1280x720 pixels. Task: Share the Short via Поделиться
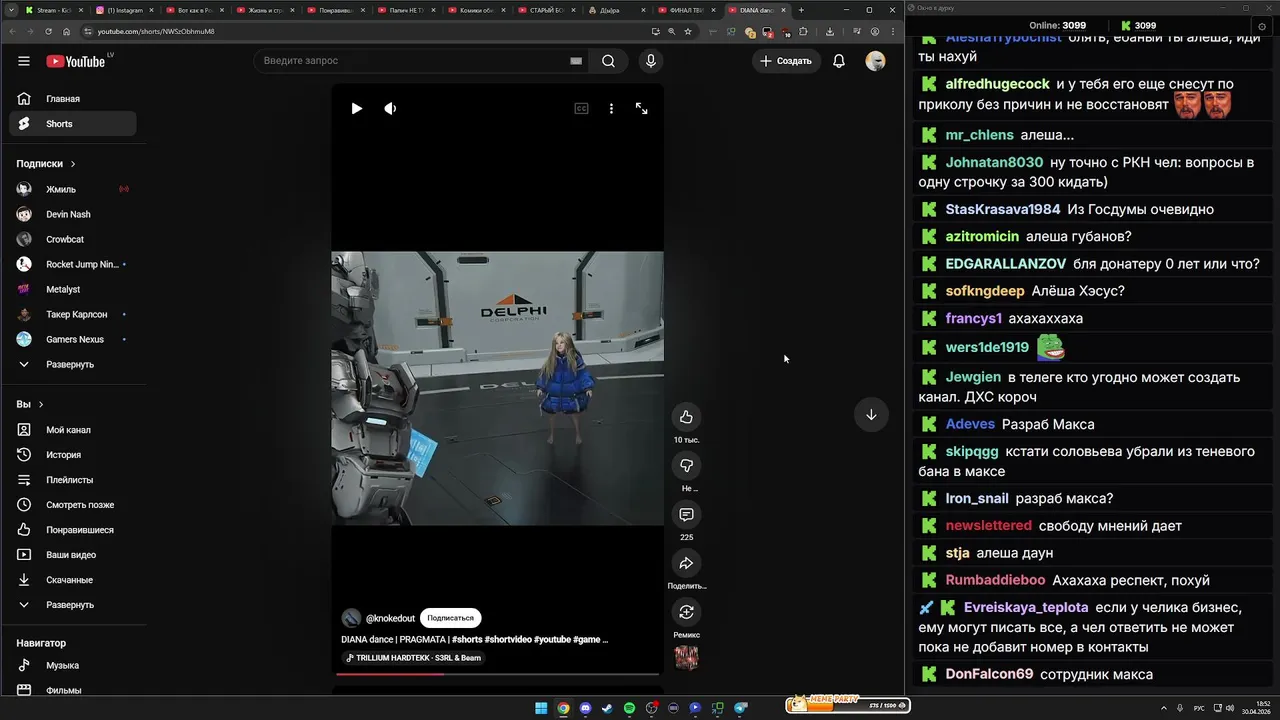click(686, 563)
